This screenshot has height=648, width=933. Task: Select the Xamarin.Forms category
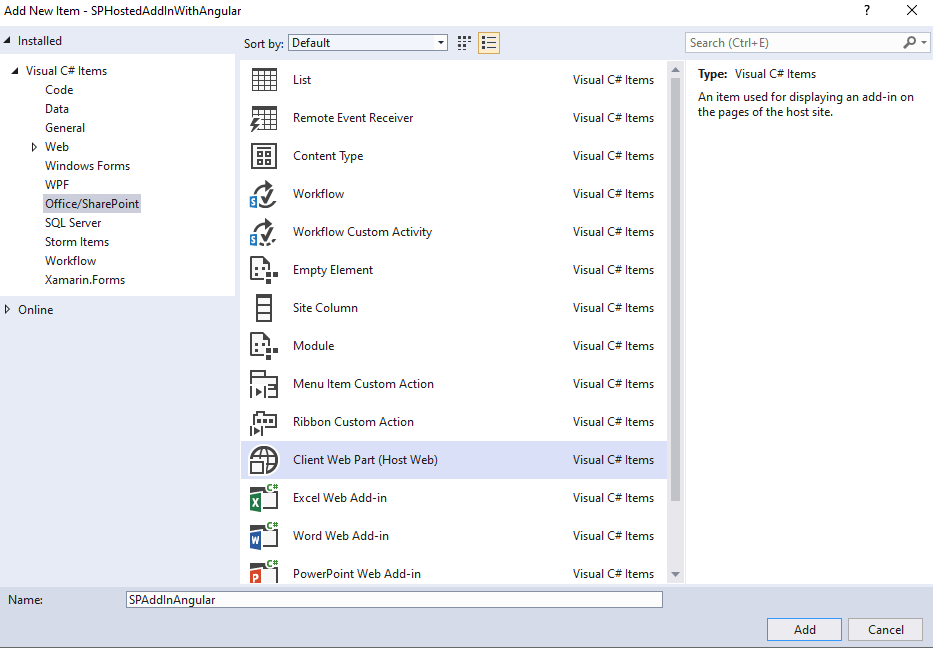(85, 280)
